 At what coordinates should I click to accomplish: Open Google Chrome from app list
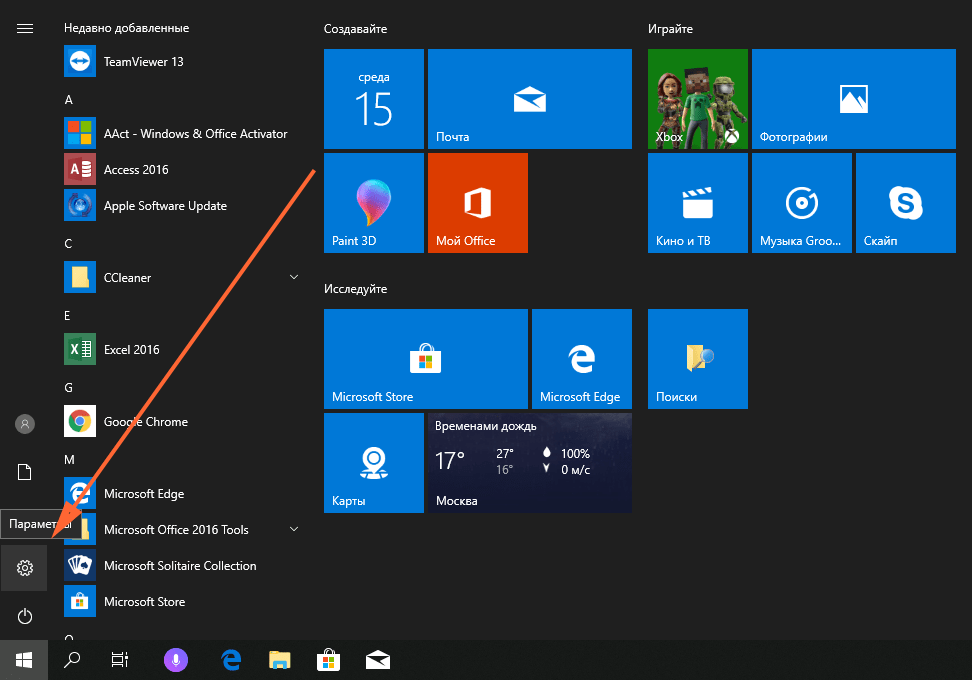[x=145, y=422]
